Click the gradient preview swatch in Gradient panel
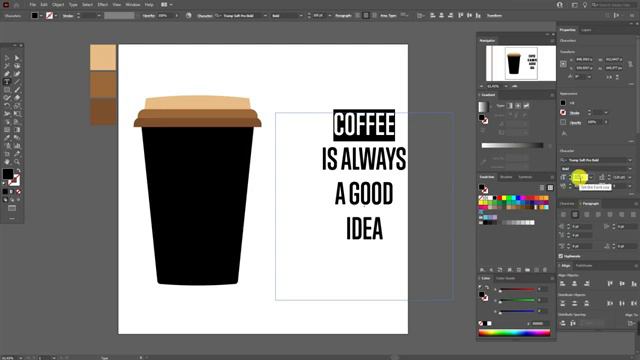This screenshot has width=640, height=360. coord(483,107)
